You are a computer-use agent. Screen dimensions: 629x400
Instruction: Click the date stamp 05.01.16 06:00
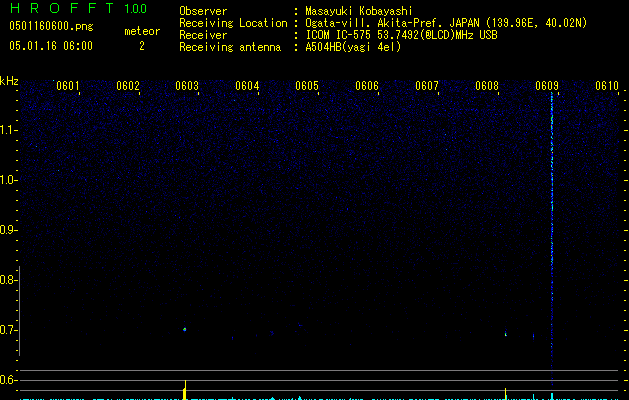coord(51,46)
